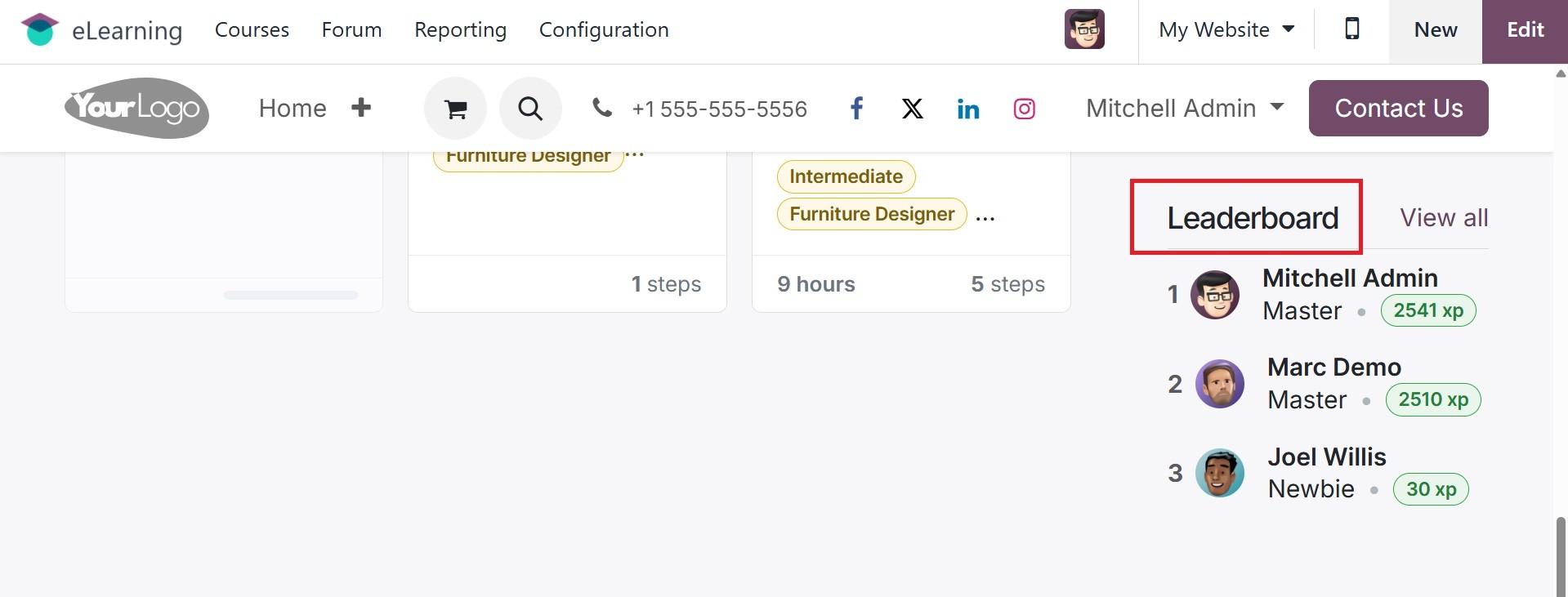The height and width of the screenshot is (597, 1568).
Task: Click the search magnifier icon
Action: [530, 109]
